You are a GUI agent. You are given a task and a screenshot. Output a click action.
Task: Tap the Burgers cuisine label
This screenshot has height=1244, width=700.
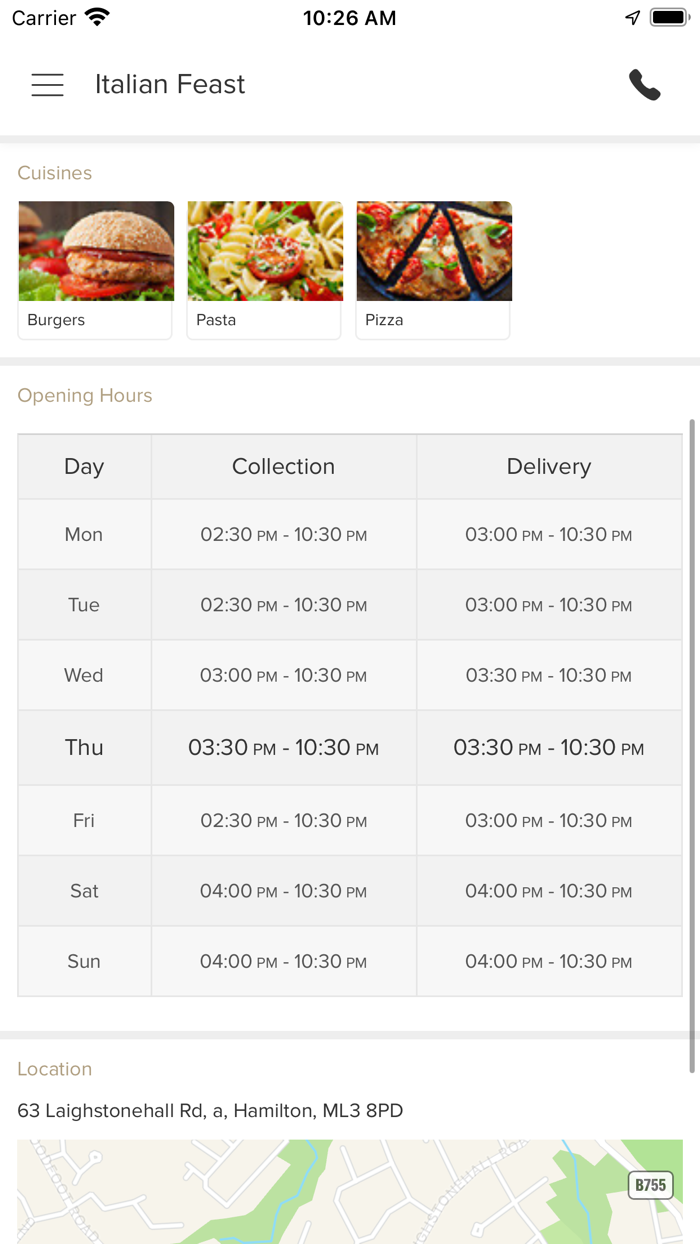[56, 320]
